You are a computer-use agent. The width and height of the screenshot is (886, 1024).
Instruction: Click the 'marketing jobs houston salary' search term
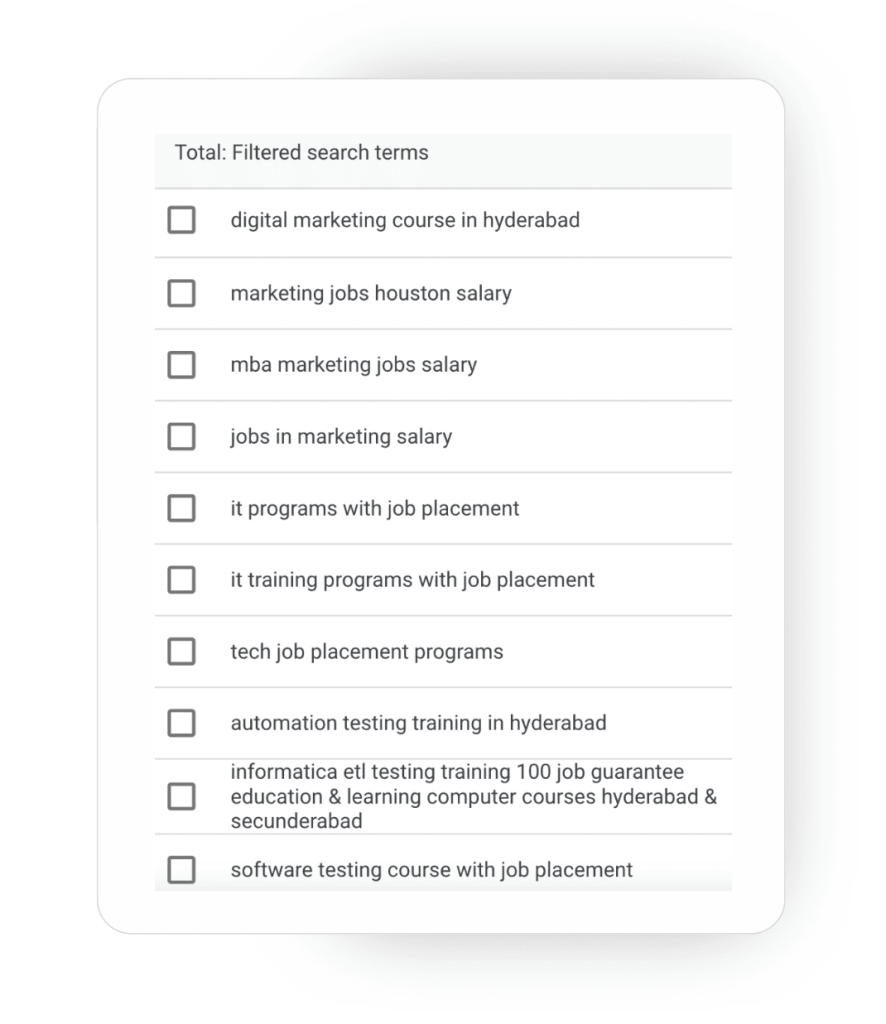(371, 293)
